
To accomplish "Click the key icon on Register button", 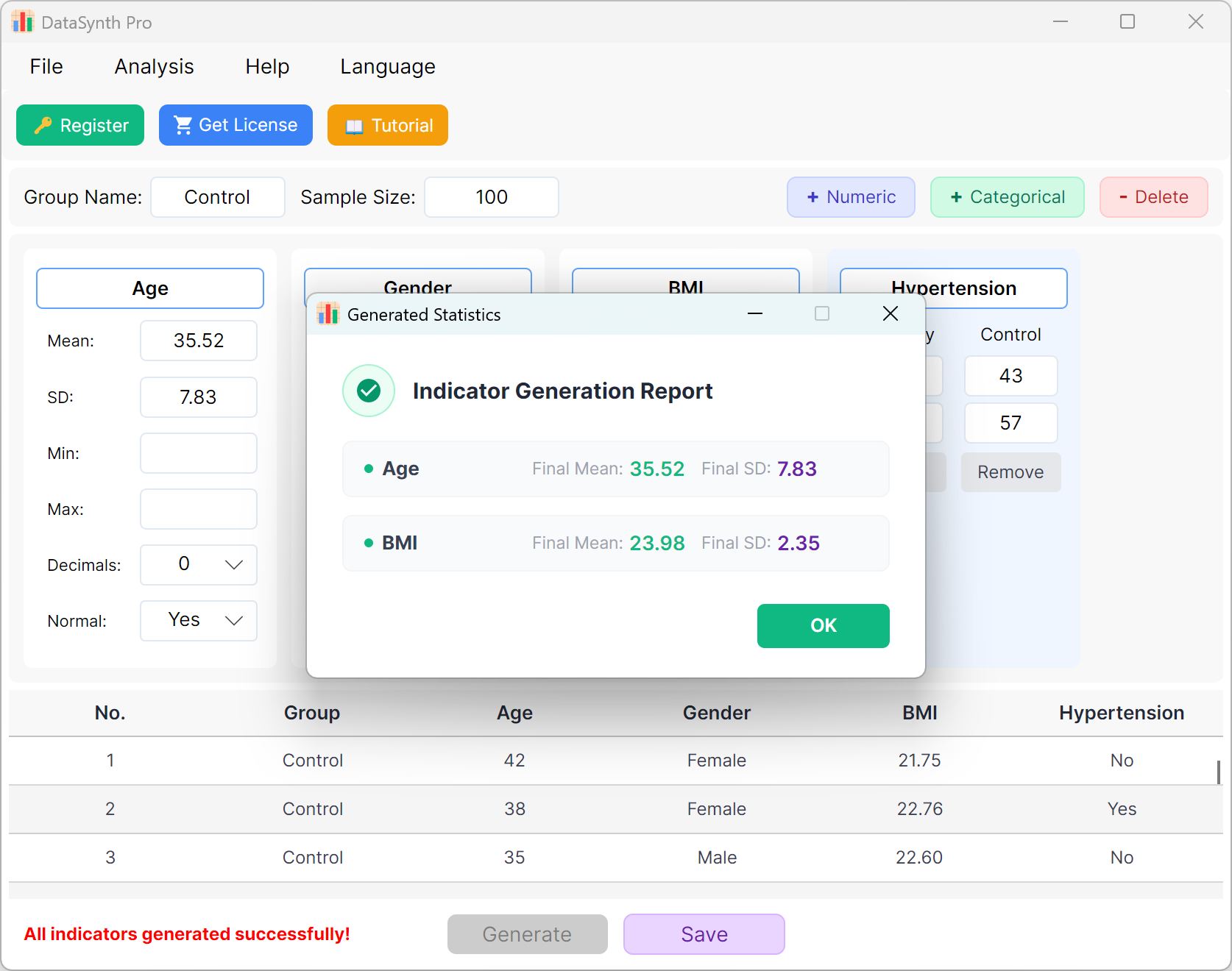I will pos(43,125).
